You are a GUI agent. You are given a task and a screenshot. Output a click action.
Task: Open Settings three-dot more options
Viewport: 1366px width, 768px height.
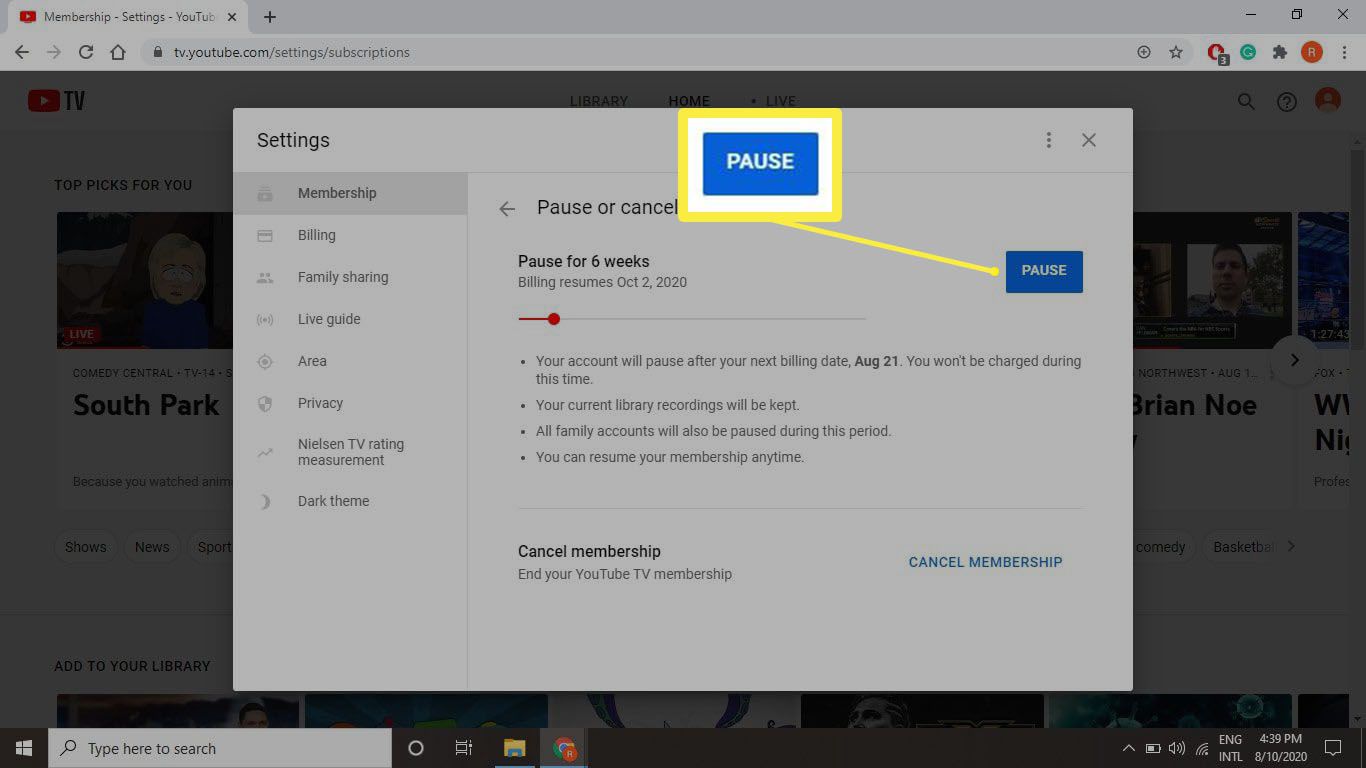(x=1048, y=140)
